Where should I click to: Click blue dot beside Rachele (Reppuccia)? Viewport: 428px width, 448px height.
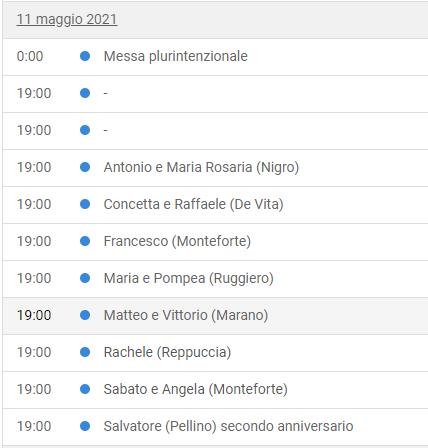(x=85, y=352)
